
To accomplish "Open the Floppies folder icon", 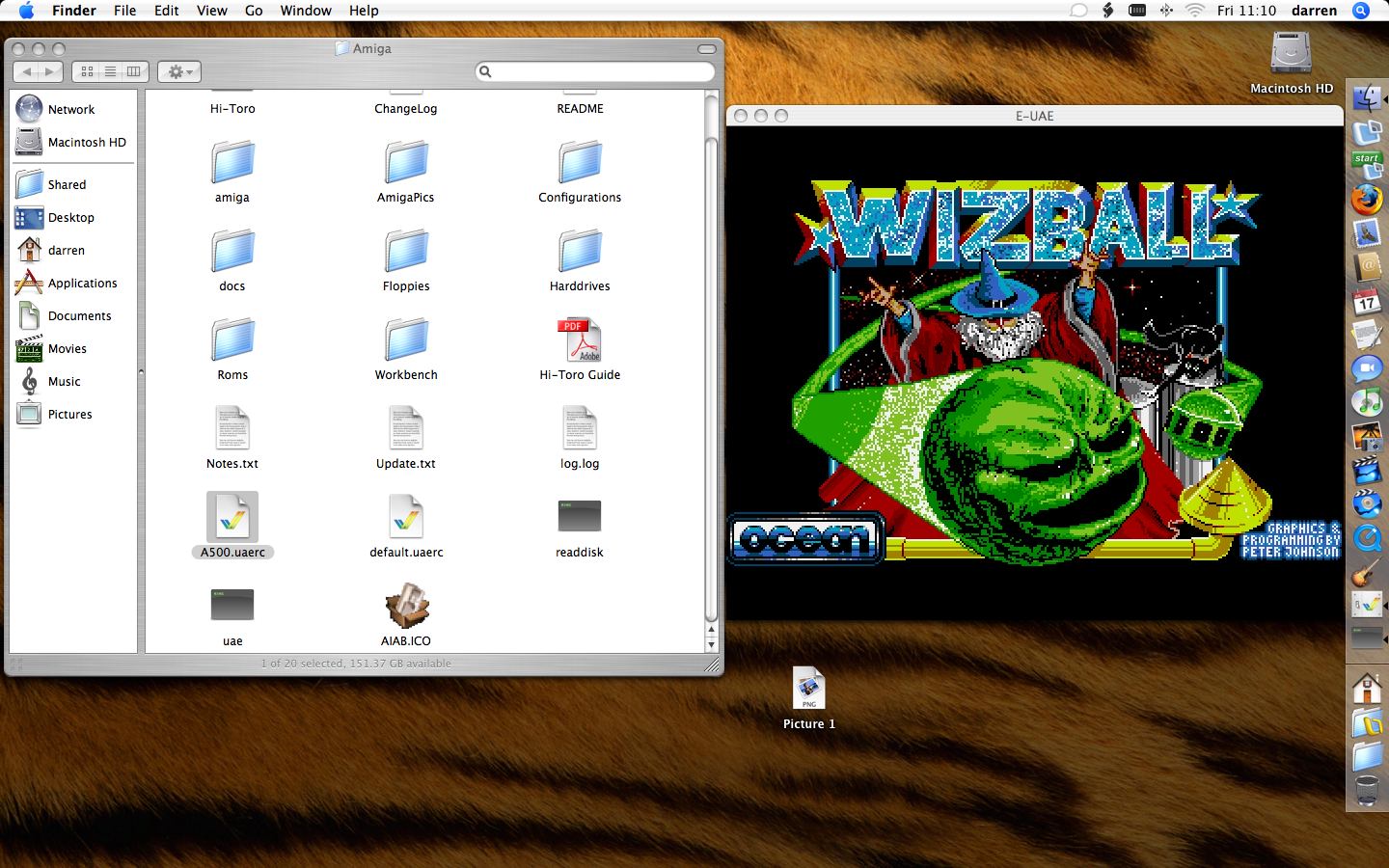I will 406,251.
